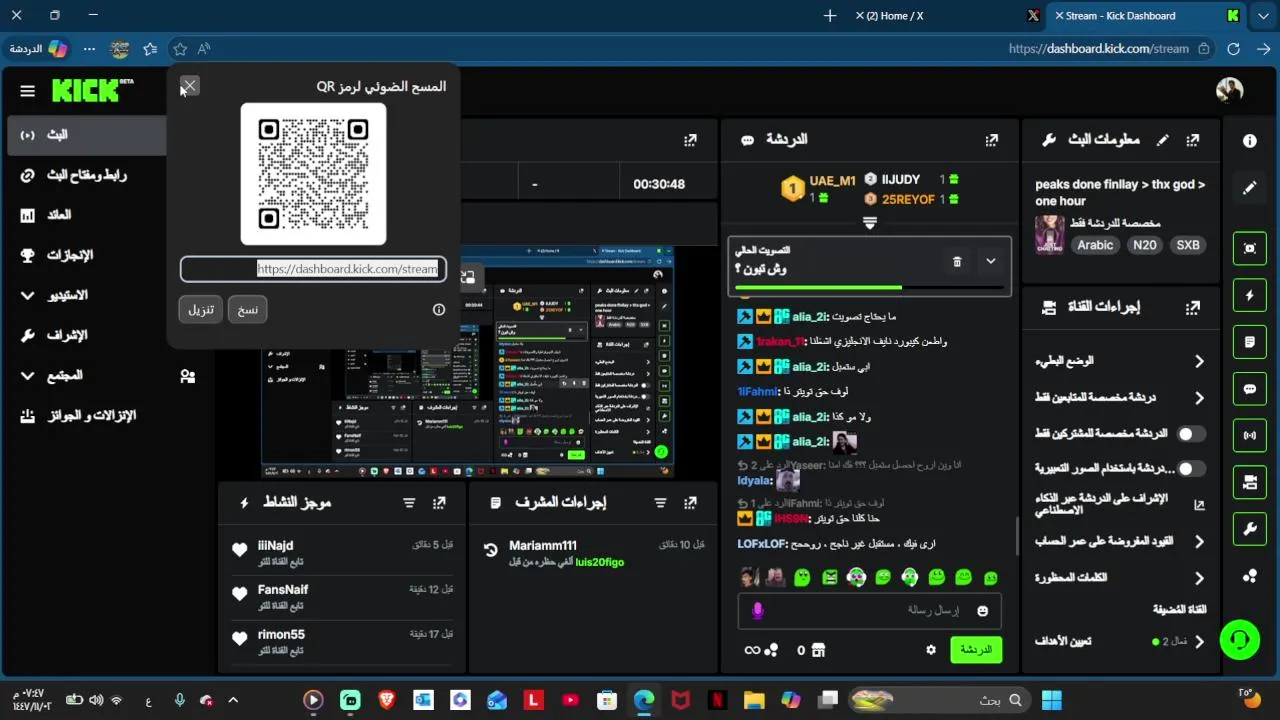Toggle stream preview widget in right toolbar

(1250, 248)
